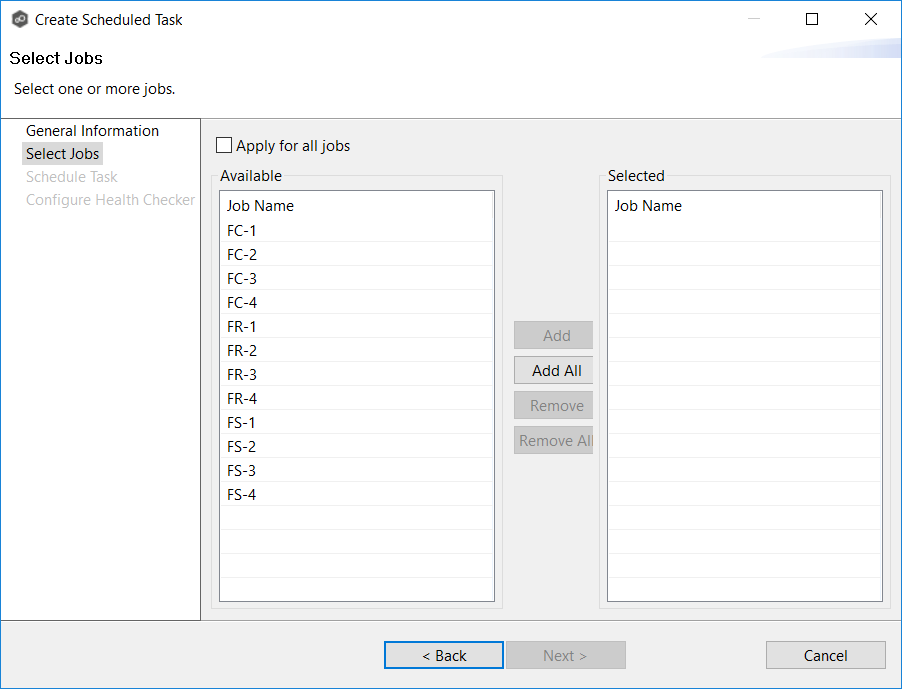Select job FC-3 from Available jobs
Image resolution: width=902 pixels, height=689 pixels.
pos(241,278)
